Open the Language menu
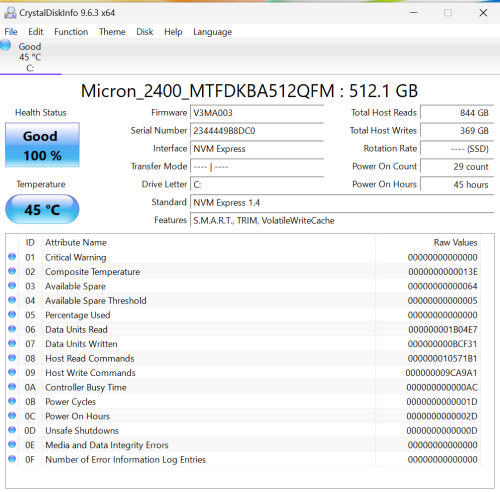Viewport: 500px width, 492px height. click(x=212, y=32)
